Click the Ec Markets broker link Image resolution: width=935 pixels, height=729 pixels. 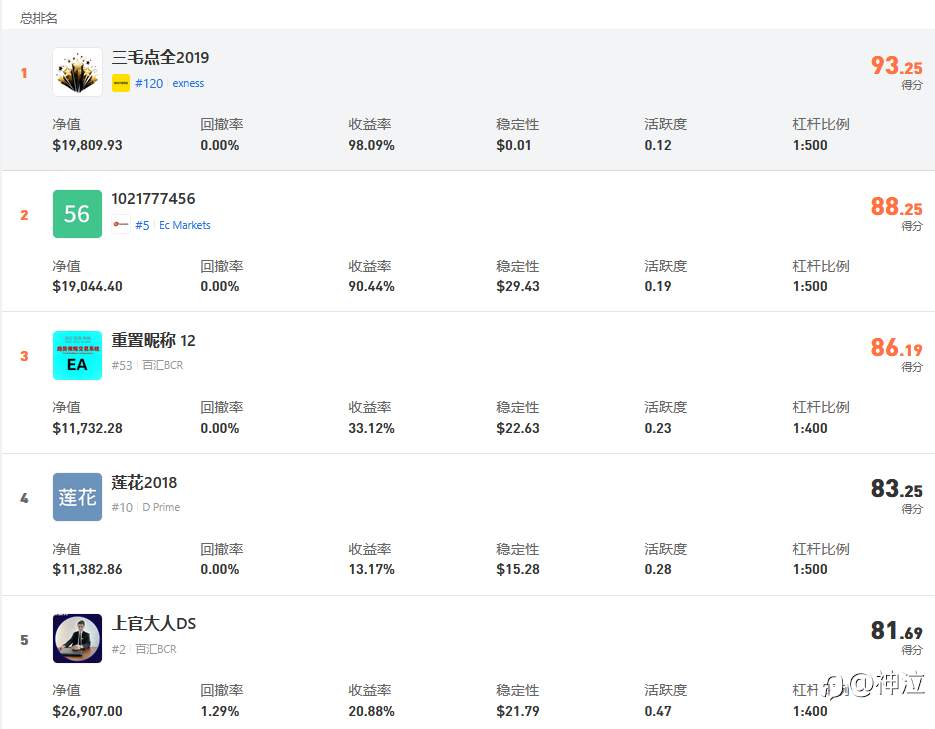(x=185, y=225)
